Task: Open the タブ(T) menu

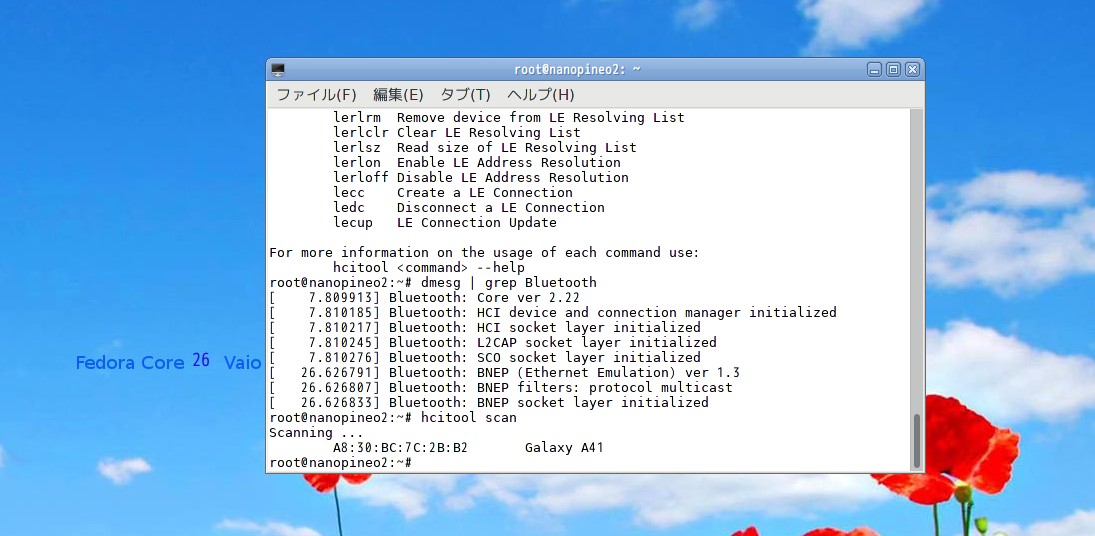Action: pyautogui.click(x=465, y=95)
